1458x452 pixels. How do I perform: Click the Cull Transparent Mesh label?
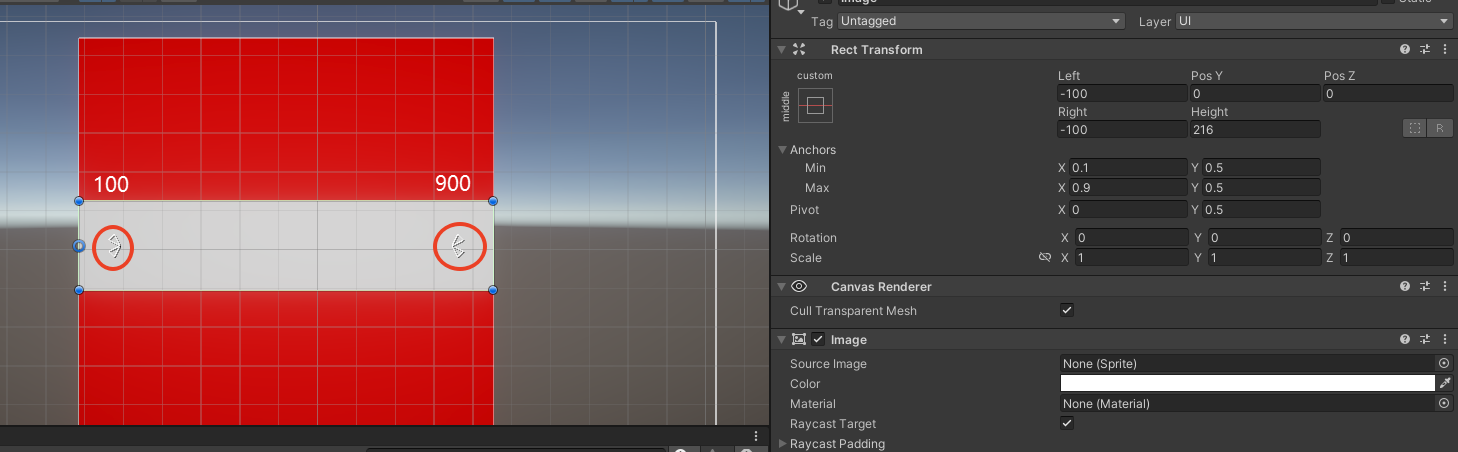[x=853, y=311]
